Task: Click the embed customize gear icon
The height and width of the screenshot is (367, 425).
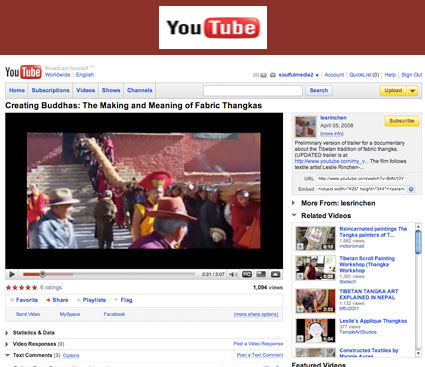Action: coord(411,189)
